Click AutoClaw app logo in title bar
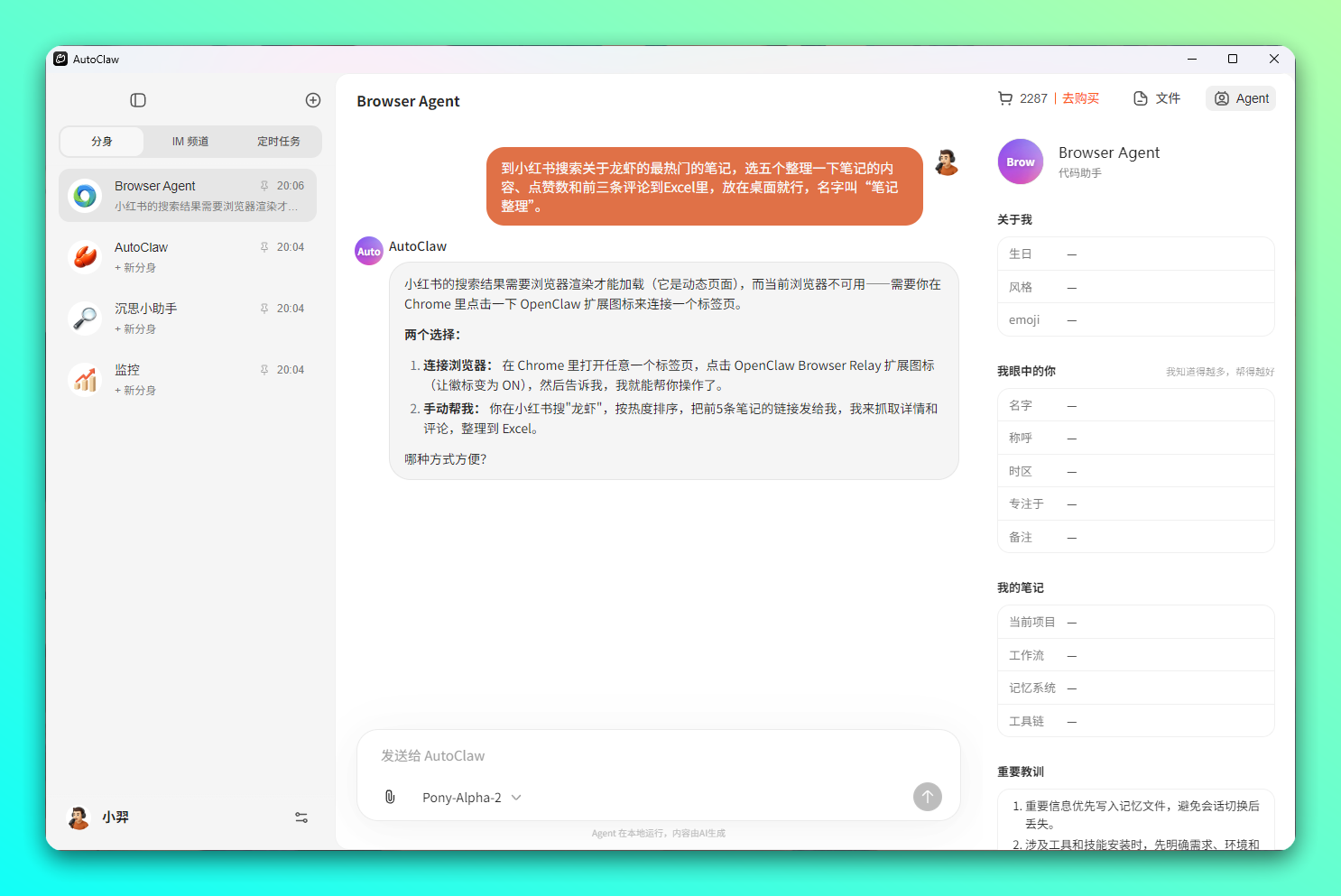Image resolution: width=1341 pixels, height=896 pixels. (60, 60)
